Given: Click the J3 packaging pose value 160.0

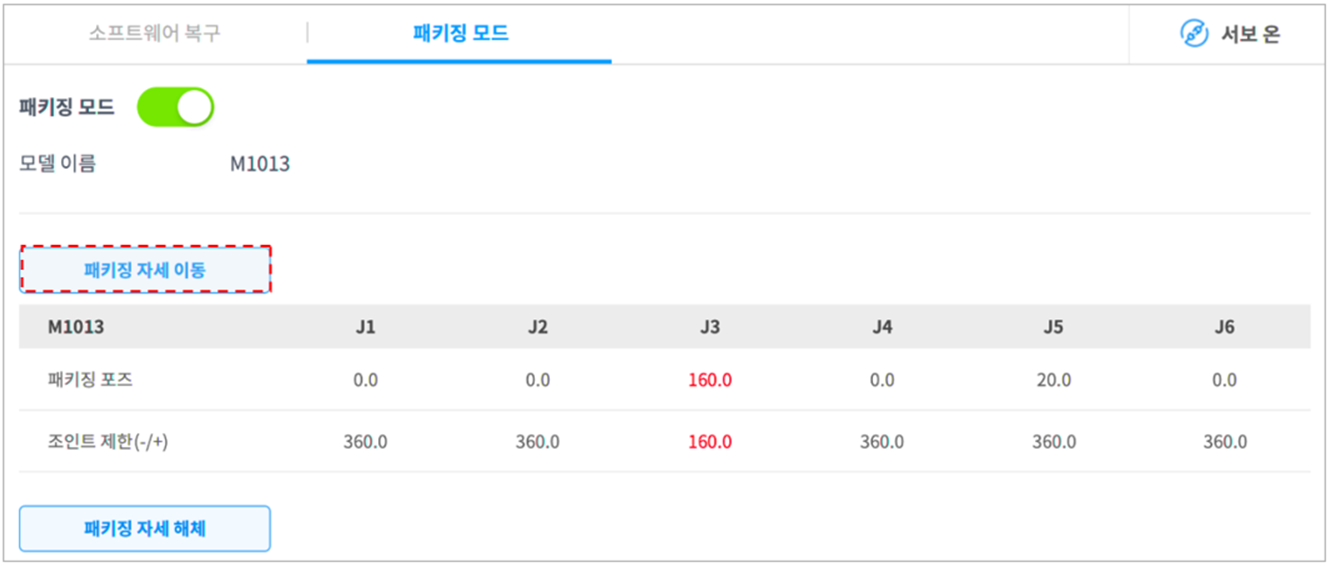Looking at the screenshot, I should pyautogui.click(x=709, y=380).
